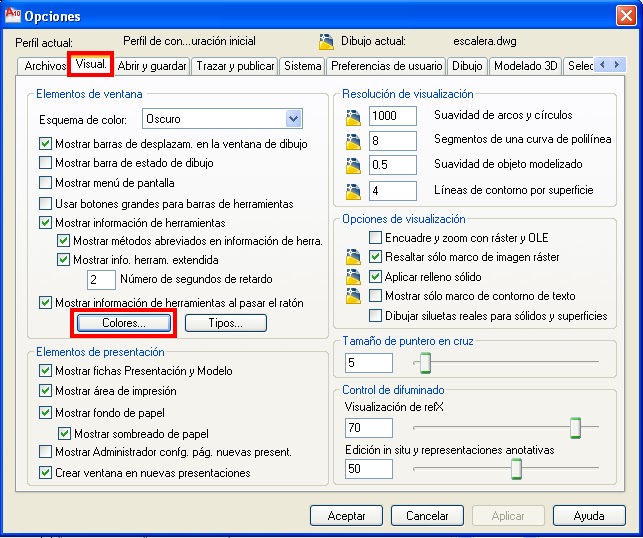Close the Opciones dialog
This screenshot has height=538, width=643.
coord(626,16)
